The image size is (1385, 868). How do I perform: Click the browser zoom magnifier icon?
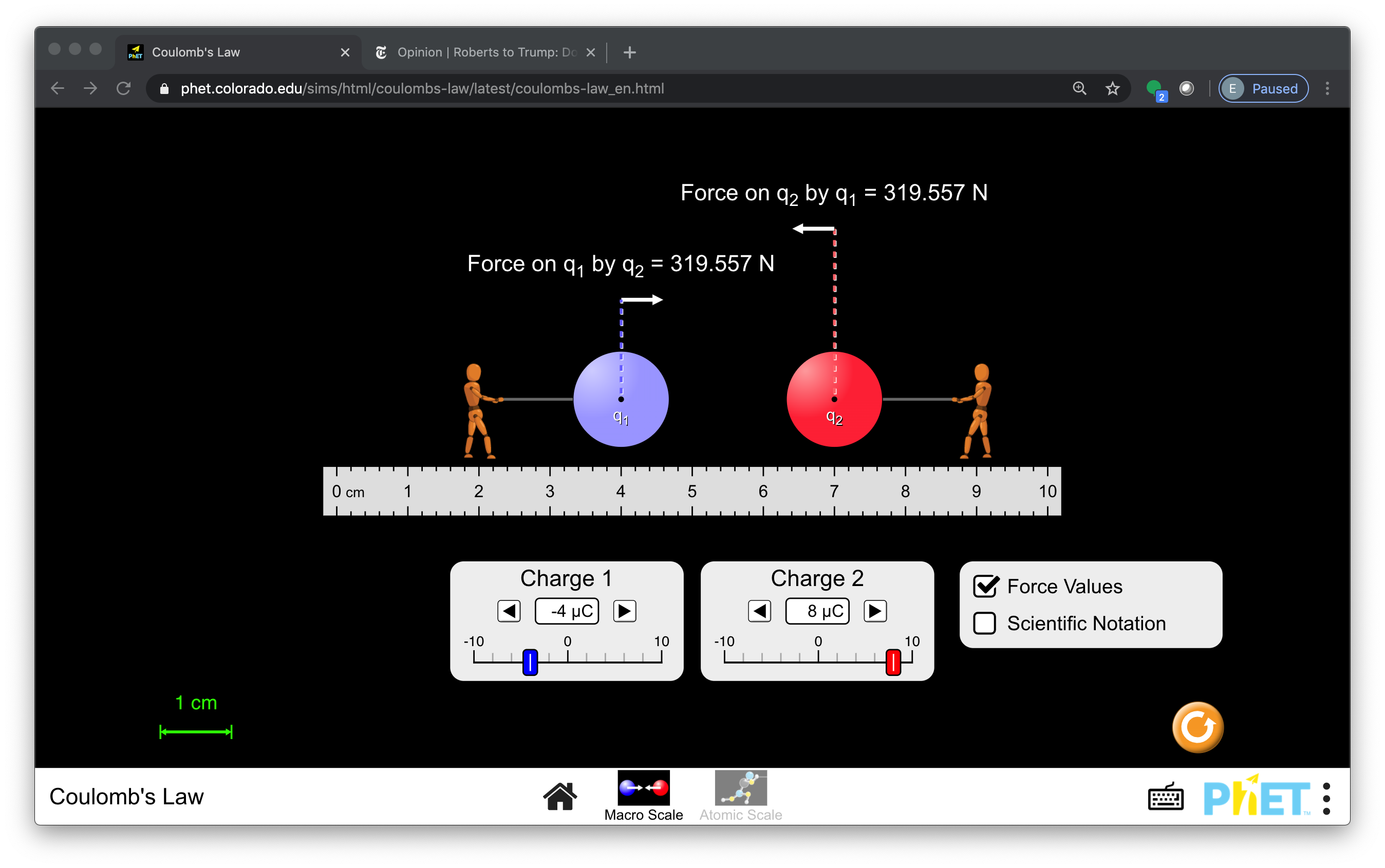[1079, 88]
